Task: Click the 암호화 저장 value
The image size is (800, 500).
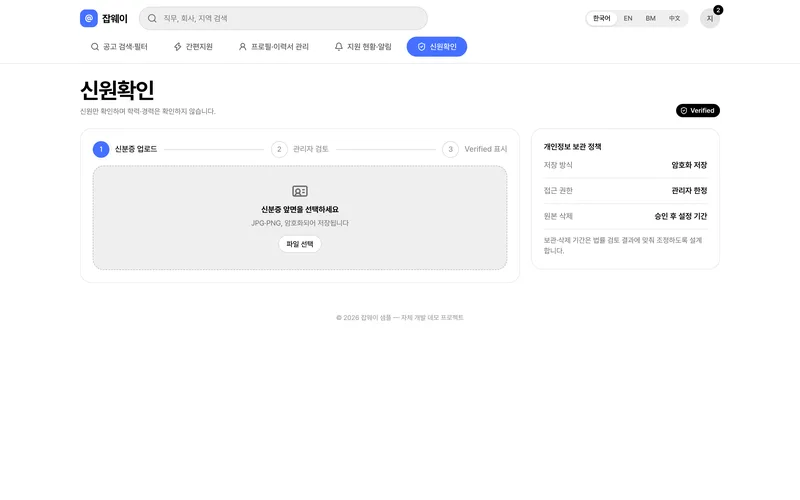Action: click(689, 165)
